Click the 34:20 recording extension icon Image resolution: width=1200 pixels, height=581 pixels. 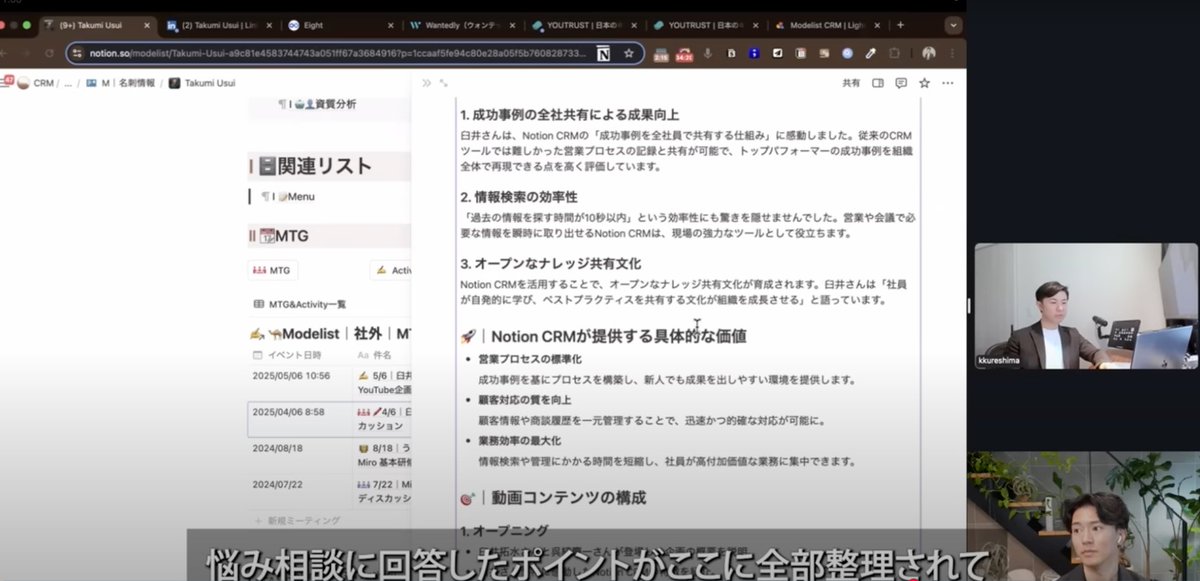coord(684,54)
